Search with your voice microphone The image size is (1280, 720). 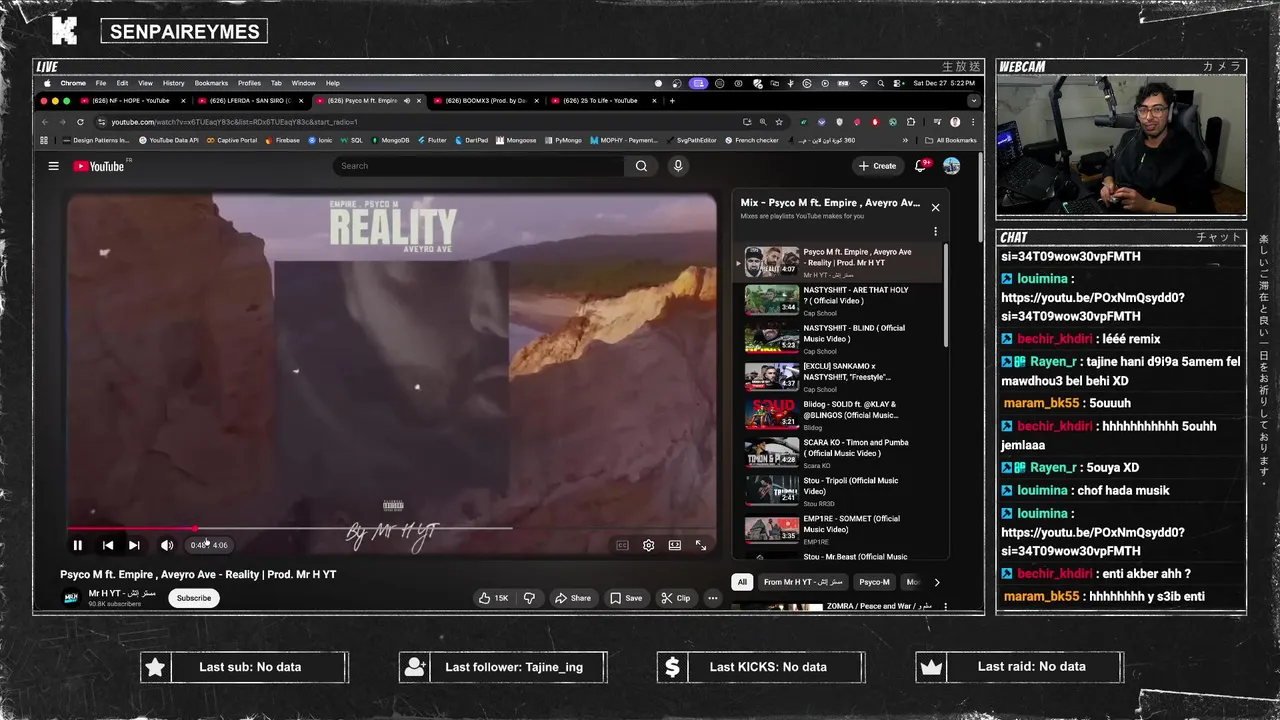tap(678, 166)
